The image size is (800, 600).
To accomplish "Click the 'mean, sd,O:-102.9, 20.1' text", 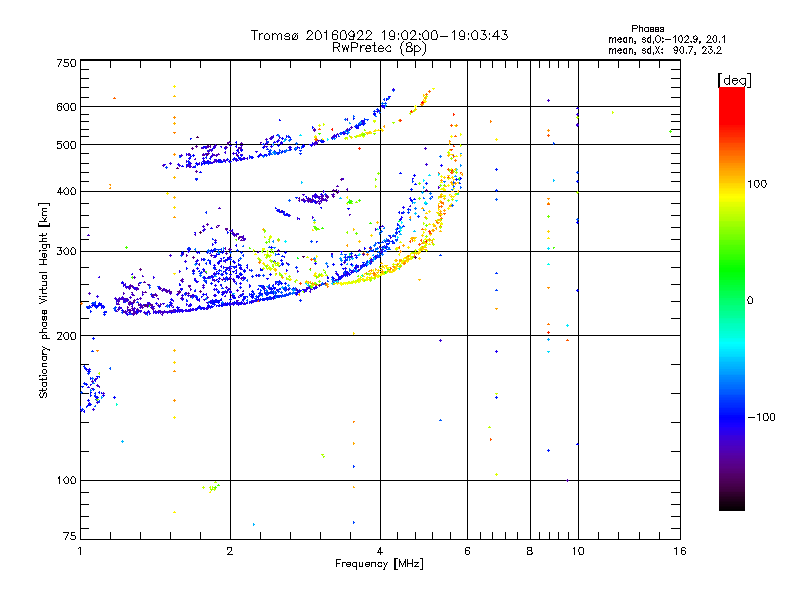I will click(x=667, y=39).
